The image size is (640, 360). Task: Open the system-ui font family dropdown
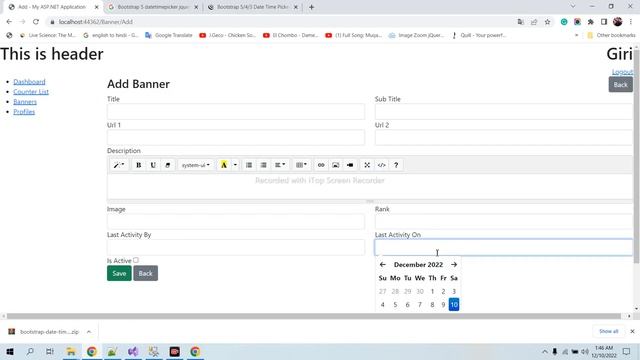coord(196,165)
